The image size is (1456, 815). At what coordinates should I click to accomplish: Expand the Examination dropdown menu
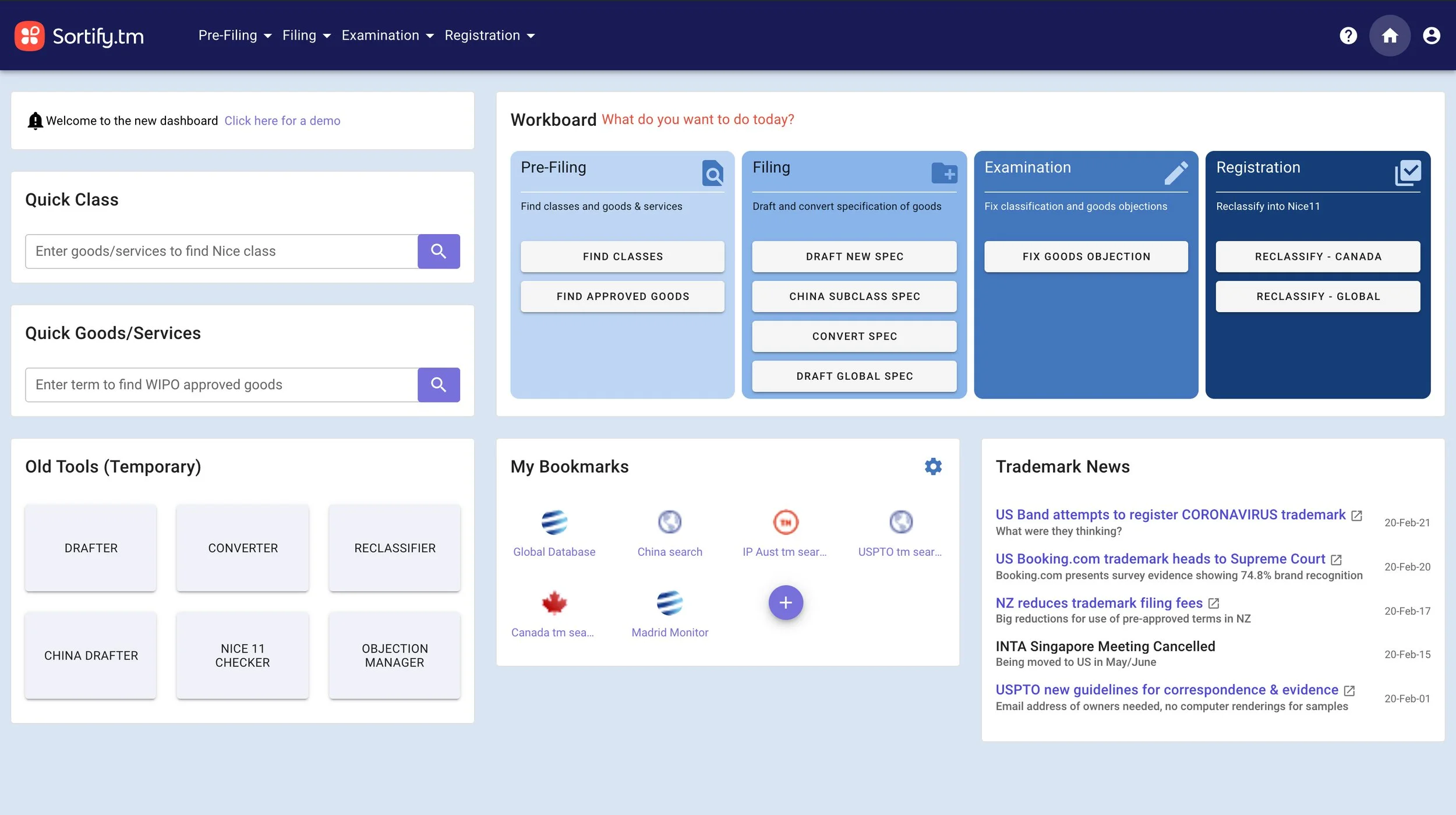pyautogui.click(x=387, y=36)
